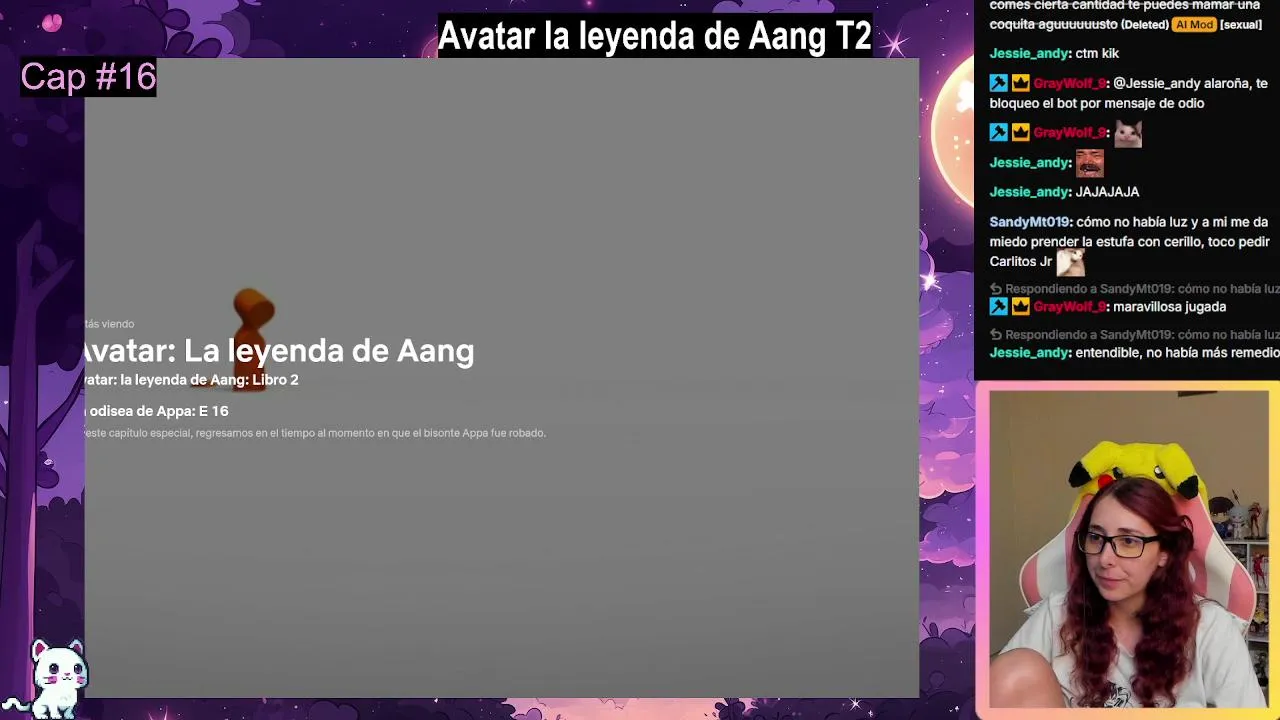
Task: Click the crown badge on the 'alaroña' message
Action: 1020,84
